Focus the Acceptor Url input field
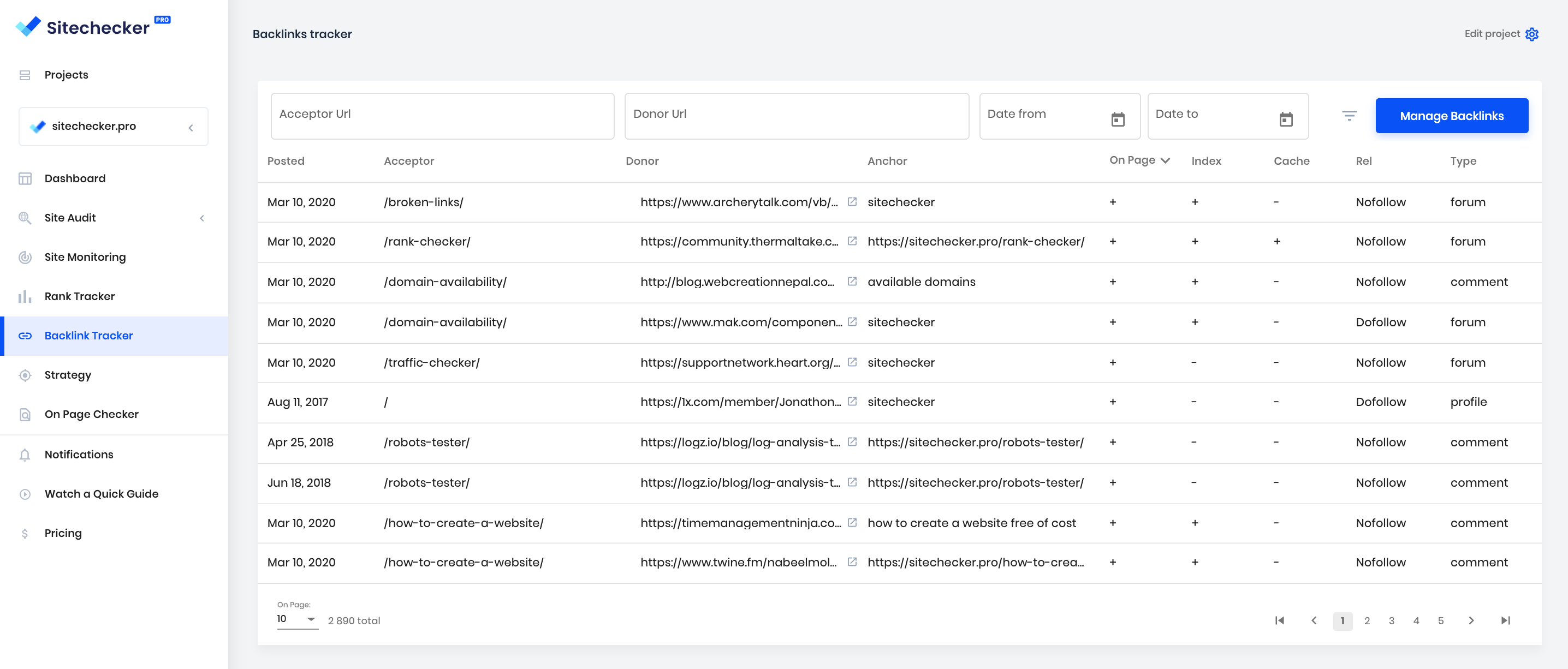This screenshot has height=669, width=1568. (x=443, y=116)
